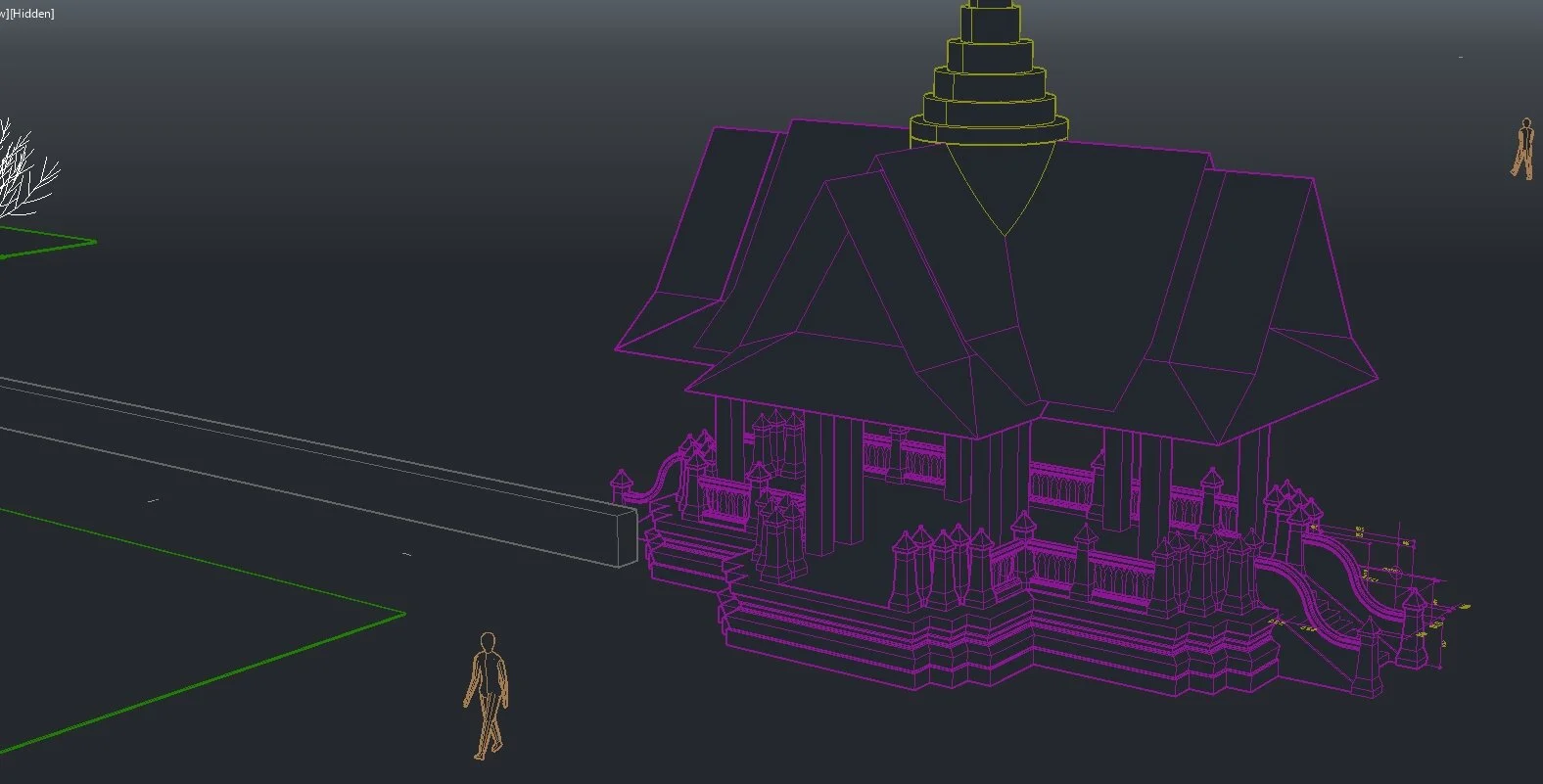Screen dimensions: 1543x784
Task: Select the long gray rectangular beam
Action: point(318,472)
